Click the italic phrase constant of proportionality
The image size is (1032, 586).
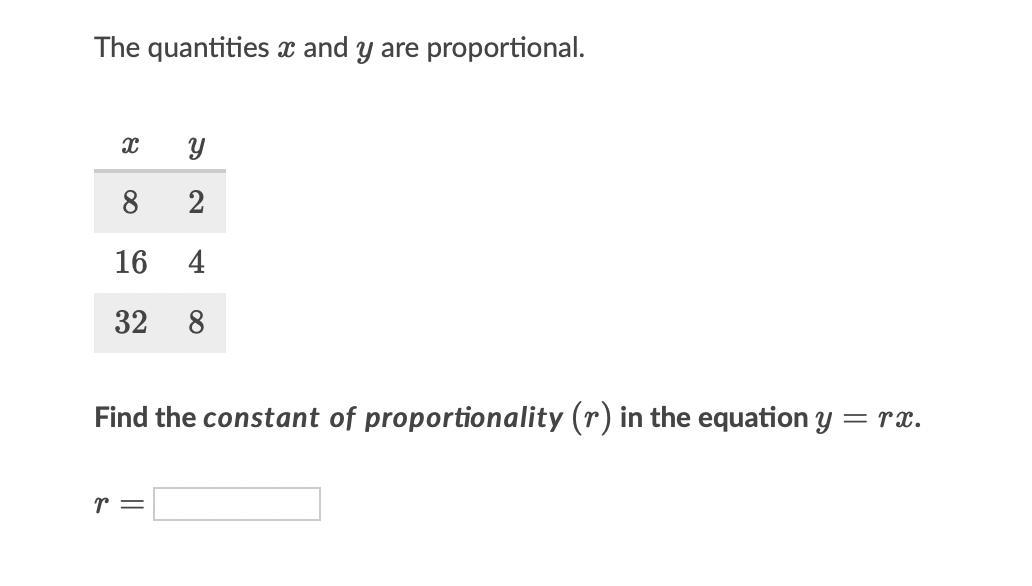point(383,418)
